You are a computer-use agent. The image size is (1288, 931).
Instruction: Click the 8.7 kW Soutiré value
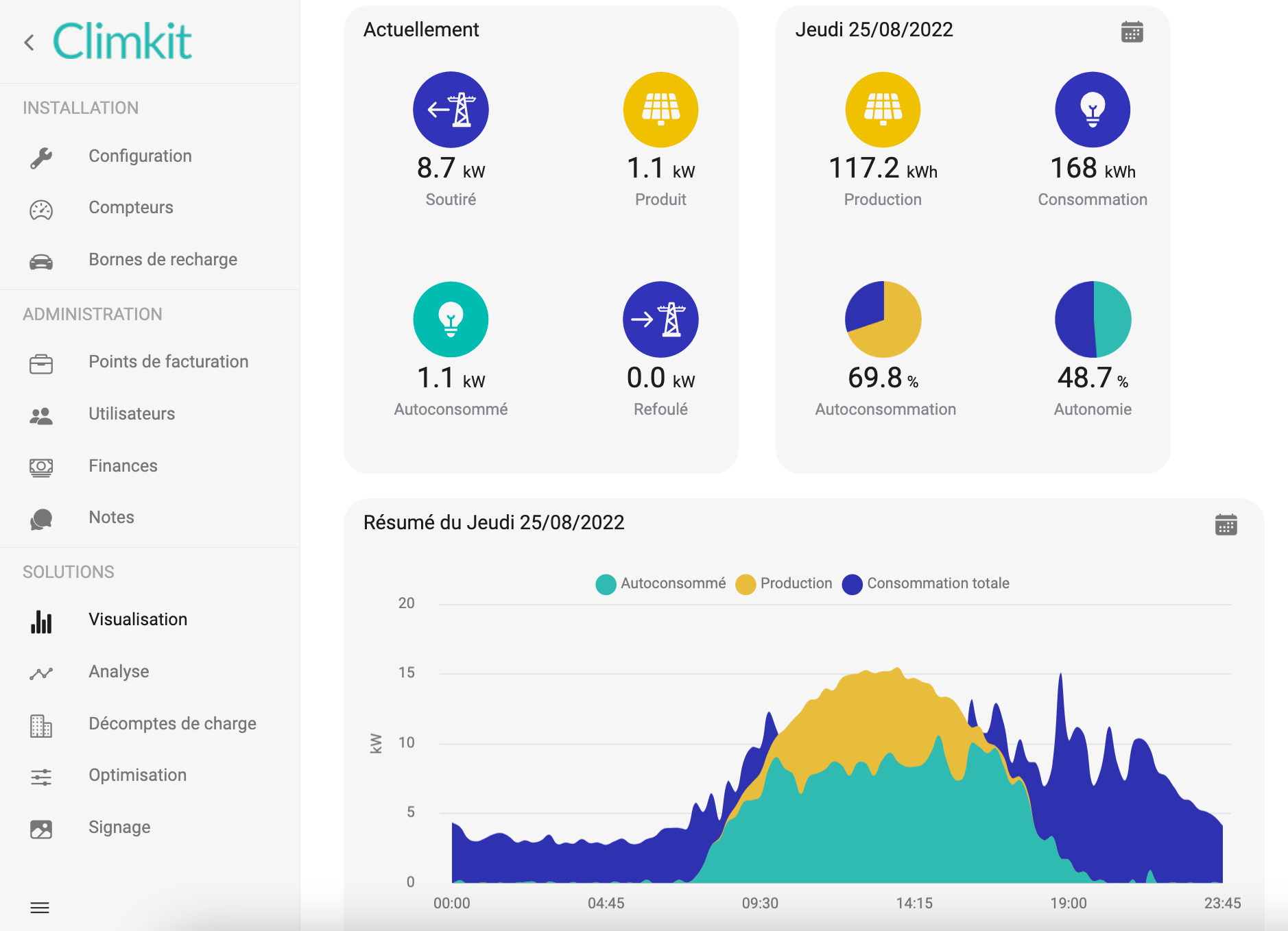[x=451, y=169]
